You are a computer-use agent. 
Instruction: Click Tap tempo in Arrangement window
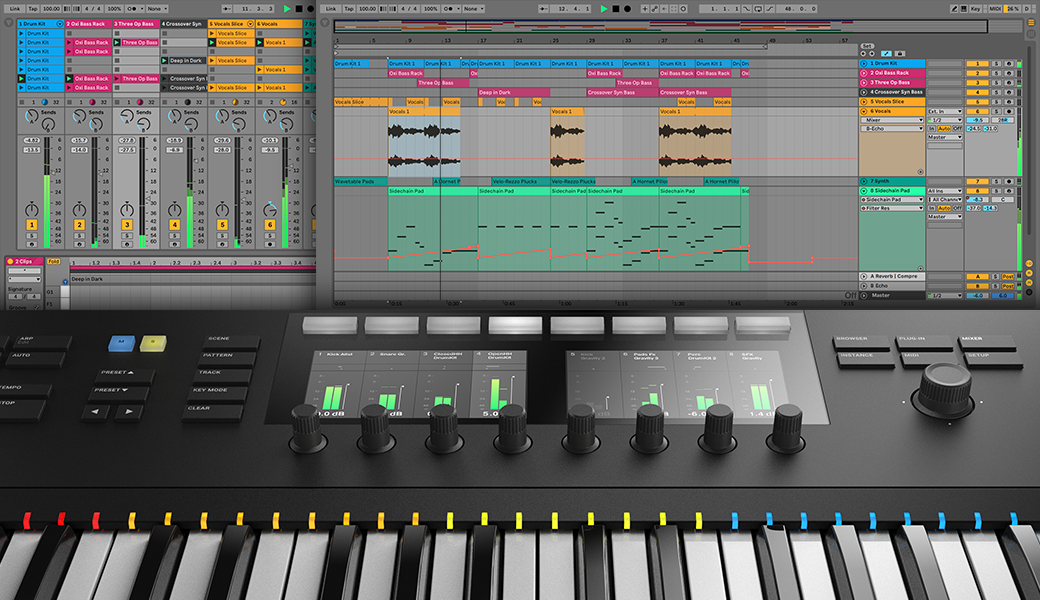349,9
